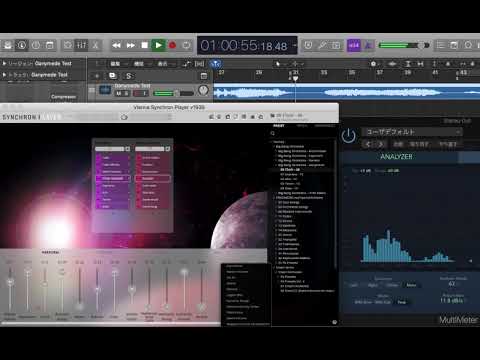Select the PRESET tab in Synchron Player
This screenshot has width=480, height=360.
click(279, 126)
